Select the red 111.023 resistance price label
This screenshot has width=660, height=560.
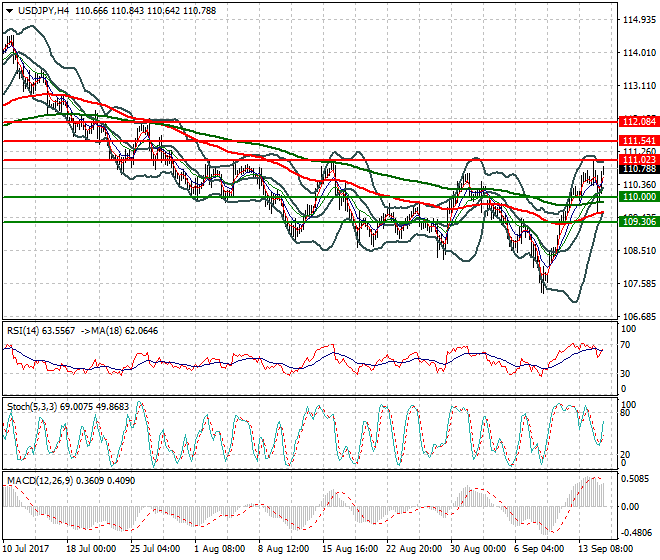tap(639, 160)
